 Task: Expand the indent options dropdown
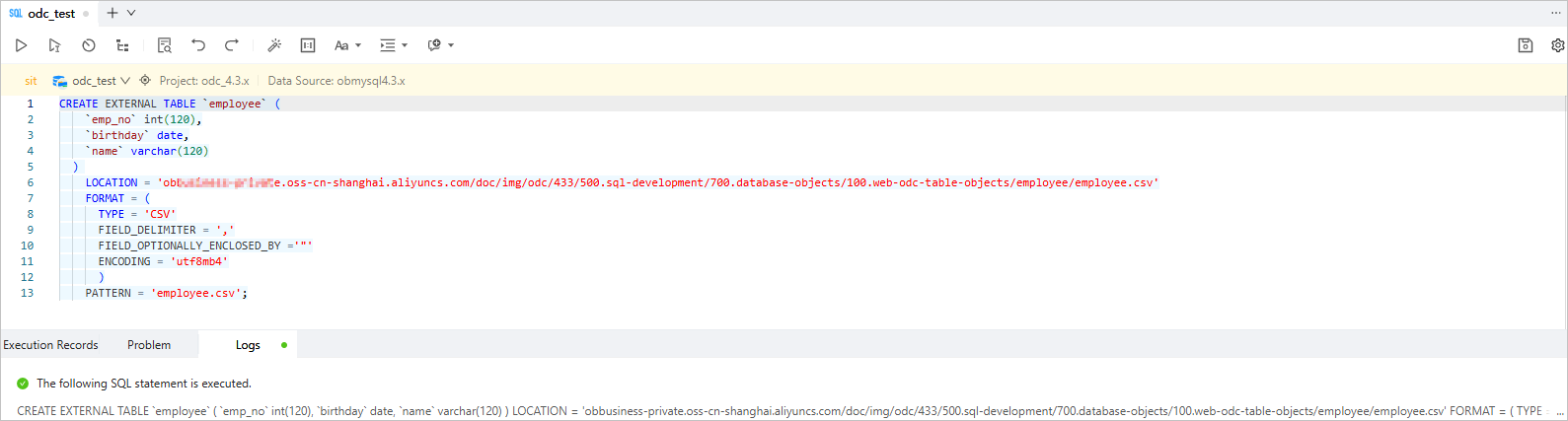(394, 45)
